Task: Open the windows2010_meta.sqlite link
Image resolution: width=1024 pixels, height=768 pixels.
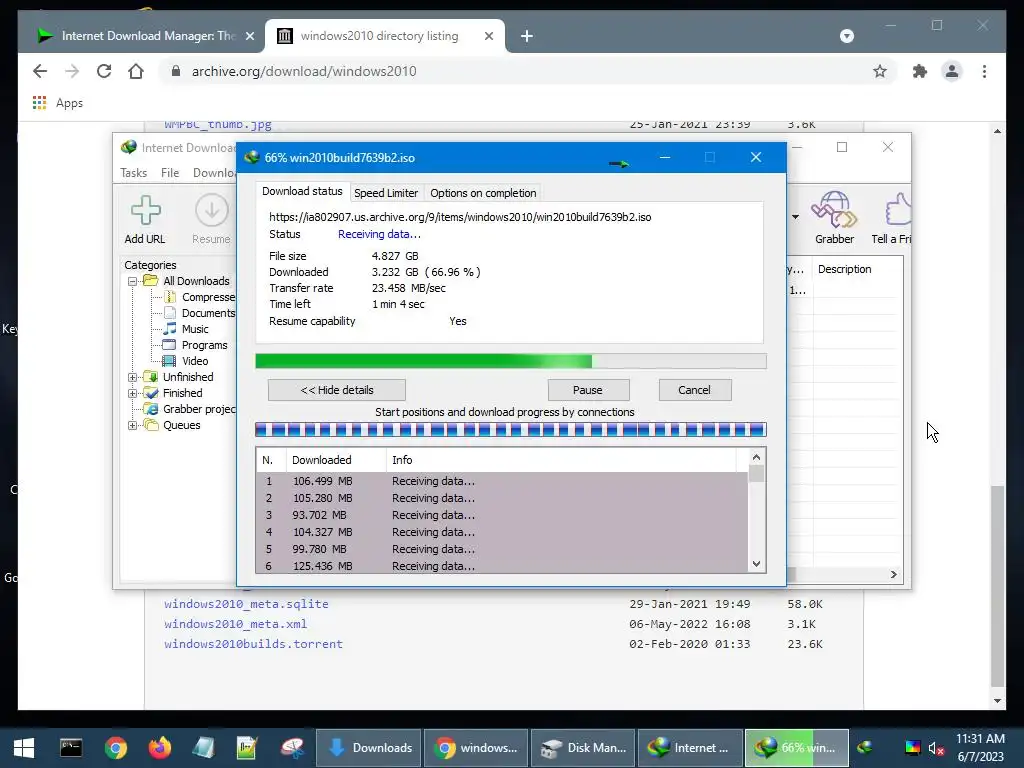Action: click(246, 604)
